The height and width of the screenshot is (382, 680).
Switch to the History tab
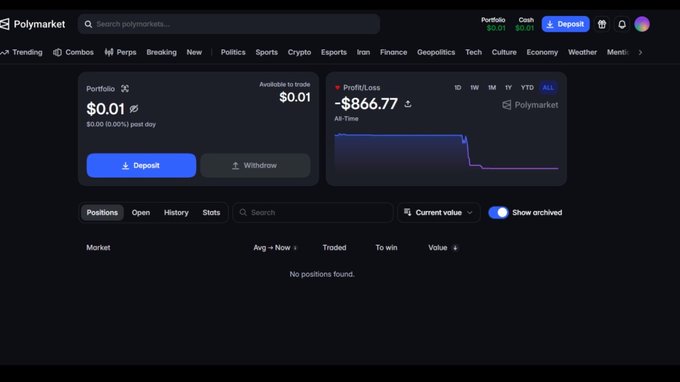pos(176,212)
